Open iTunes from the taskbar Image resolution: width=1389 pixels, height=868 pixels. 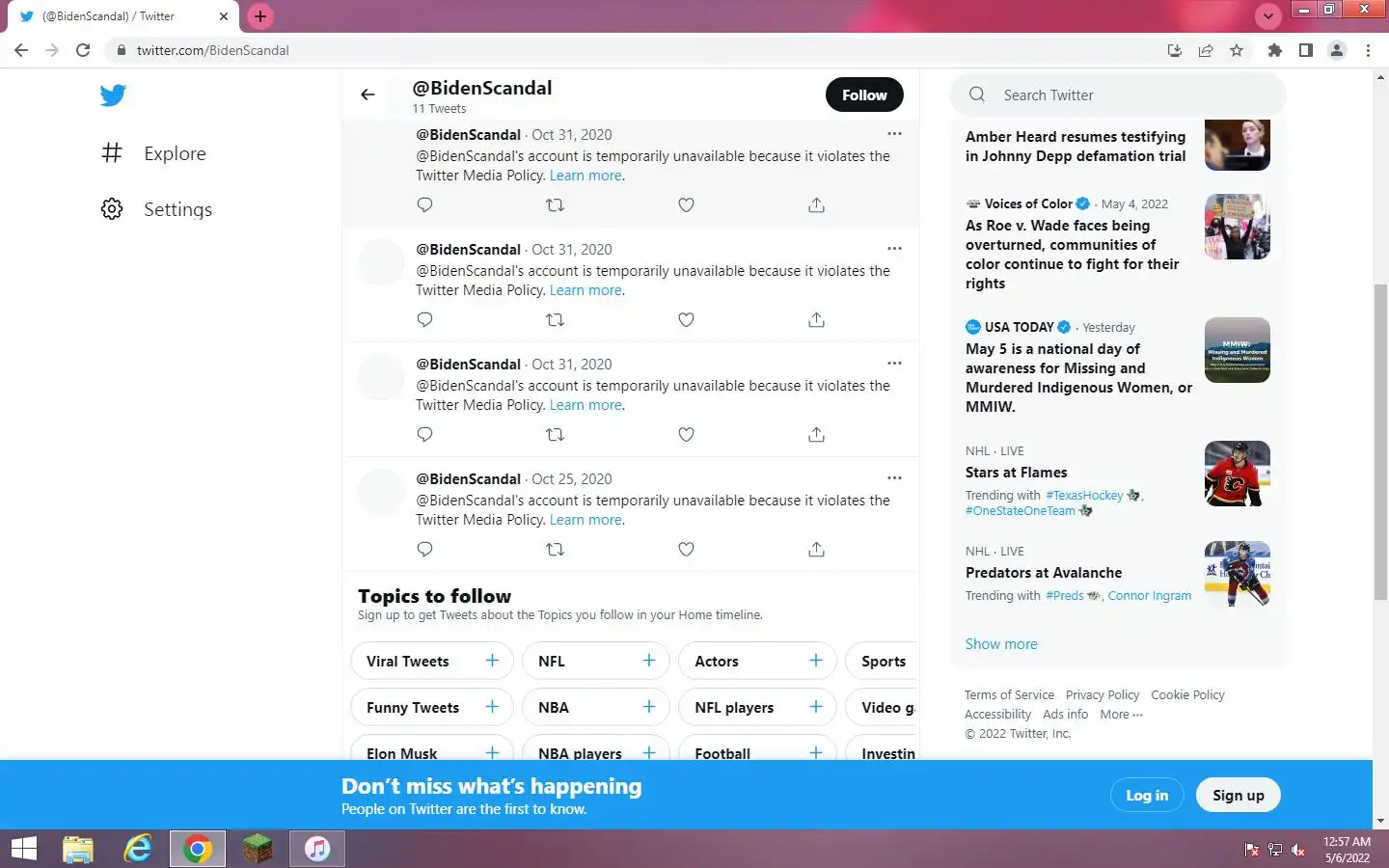(x=317, y=849)
